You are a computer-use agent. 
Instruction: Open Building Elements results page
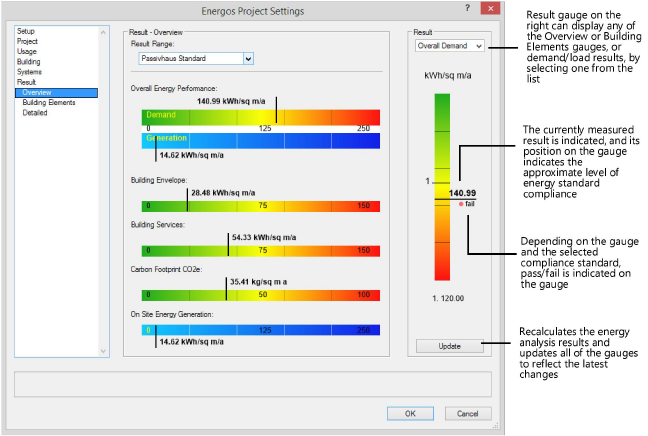(49, 102)
